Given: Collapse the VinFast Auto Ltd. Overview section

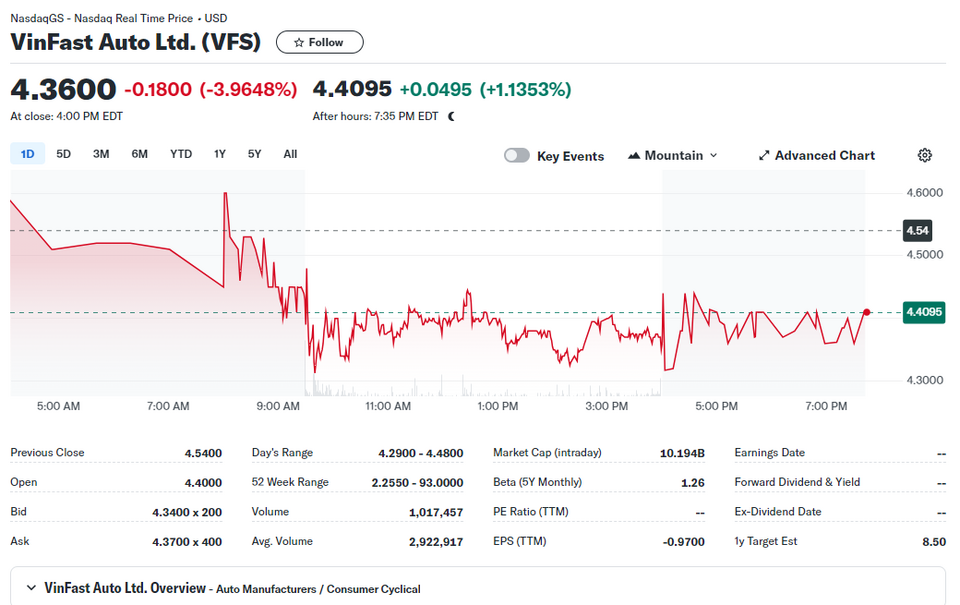Looking at the screenshot, I should tap(31, 588).
